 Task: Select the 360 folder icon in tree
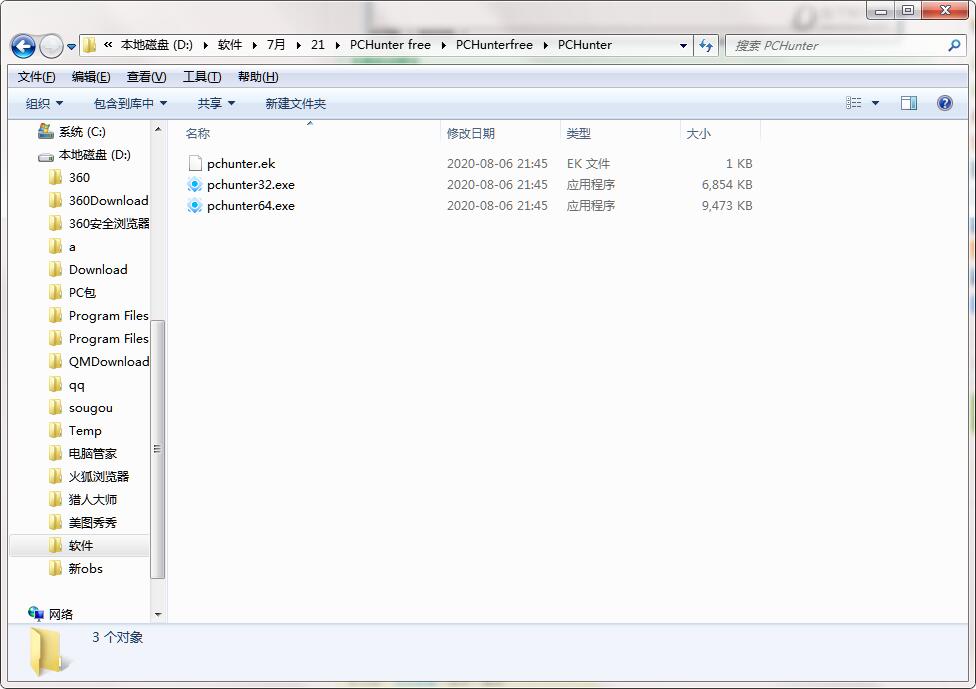55,178
